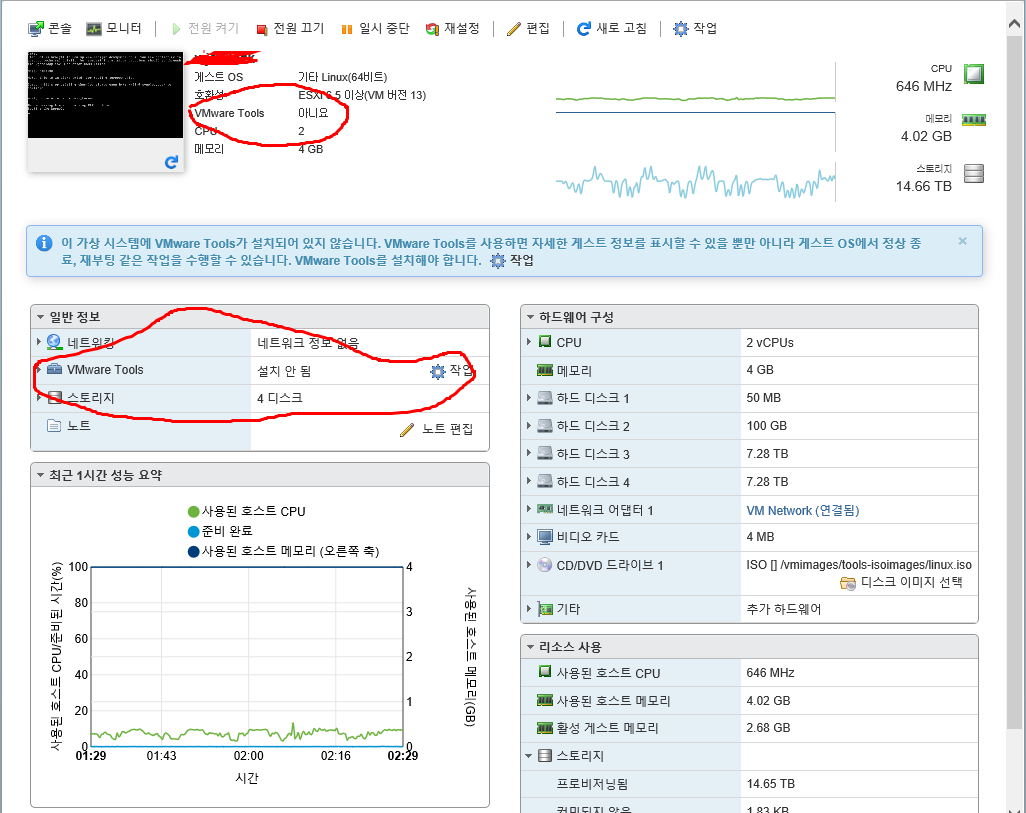Open the 작업 actions menu in toolbar
Viewport: 1026px width, 813px height.
point(695,28)
